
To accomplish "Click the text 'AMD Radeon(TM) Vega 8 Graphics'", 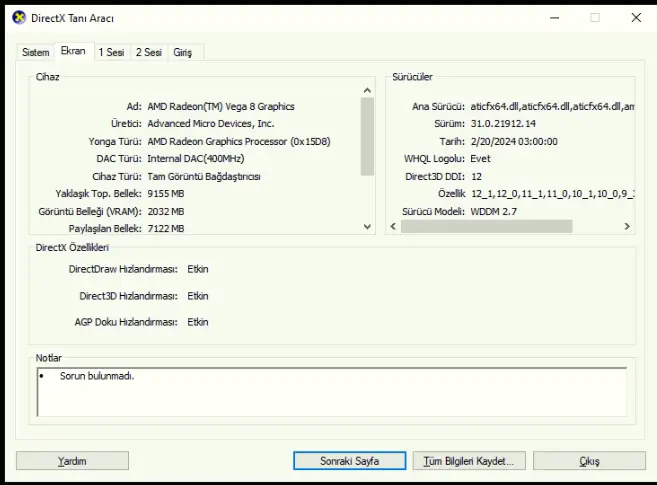I will (x=221, y=106).
